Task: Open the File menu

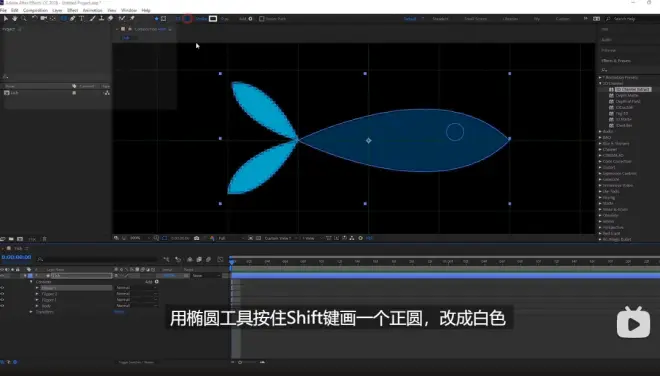Action: point(3,10)
